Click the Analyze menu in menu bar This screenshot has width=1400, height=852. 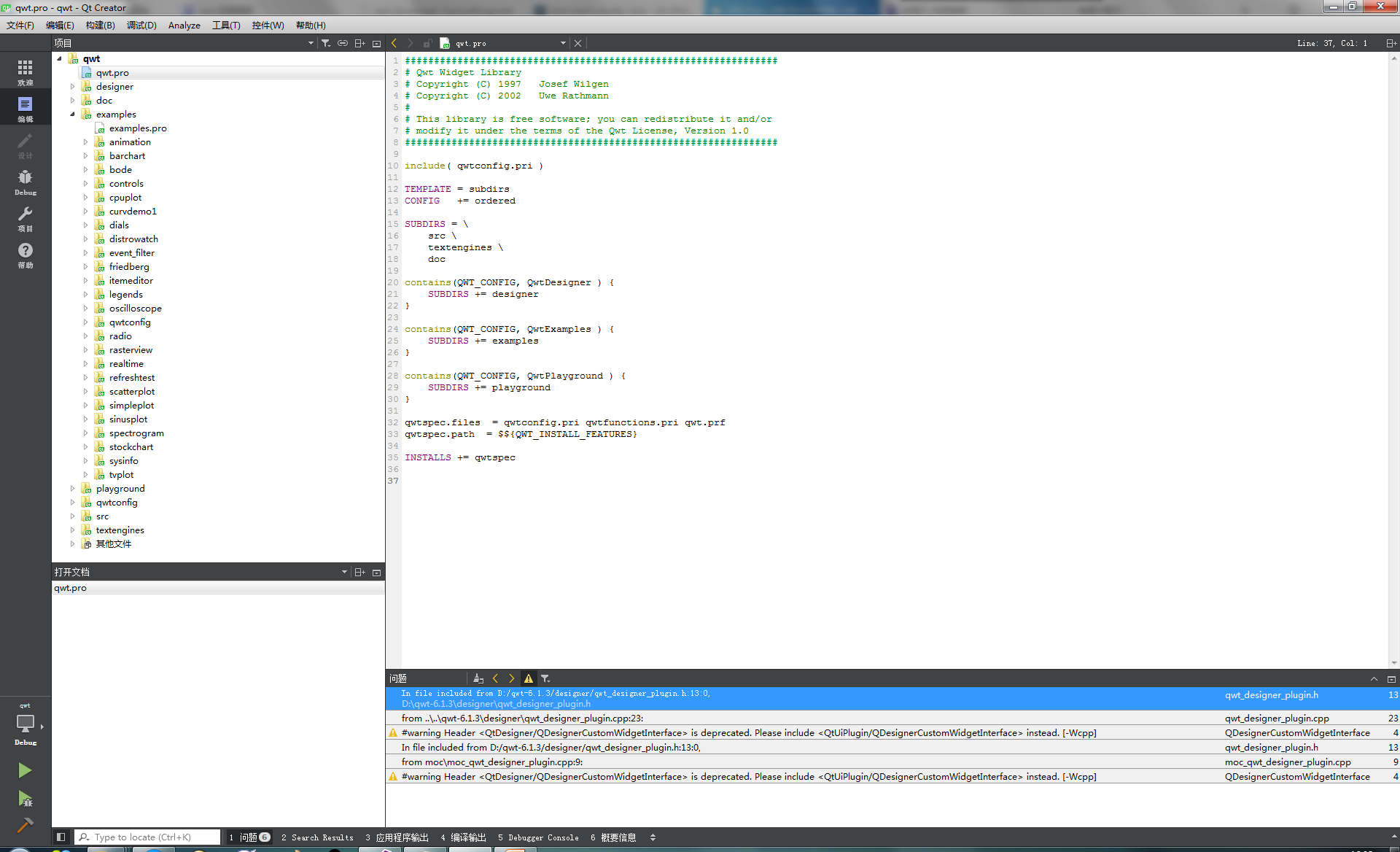pos(184,25)
